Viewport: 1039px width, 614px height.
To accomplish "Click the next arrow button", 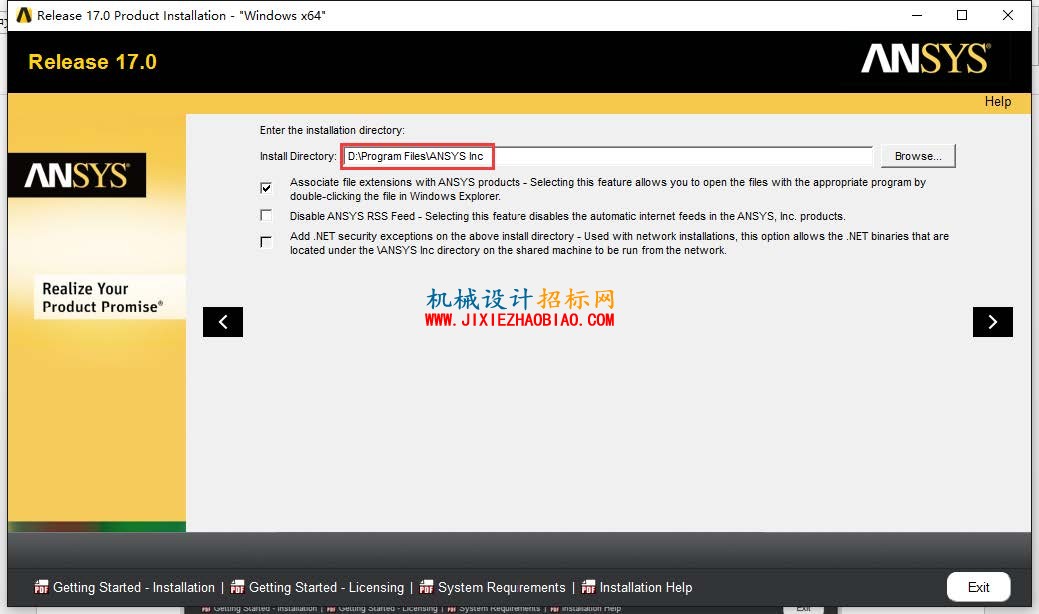I will (x=993, y=322).
